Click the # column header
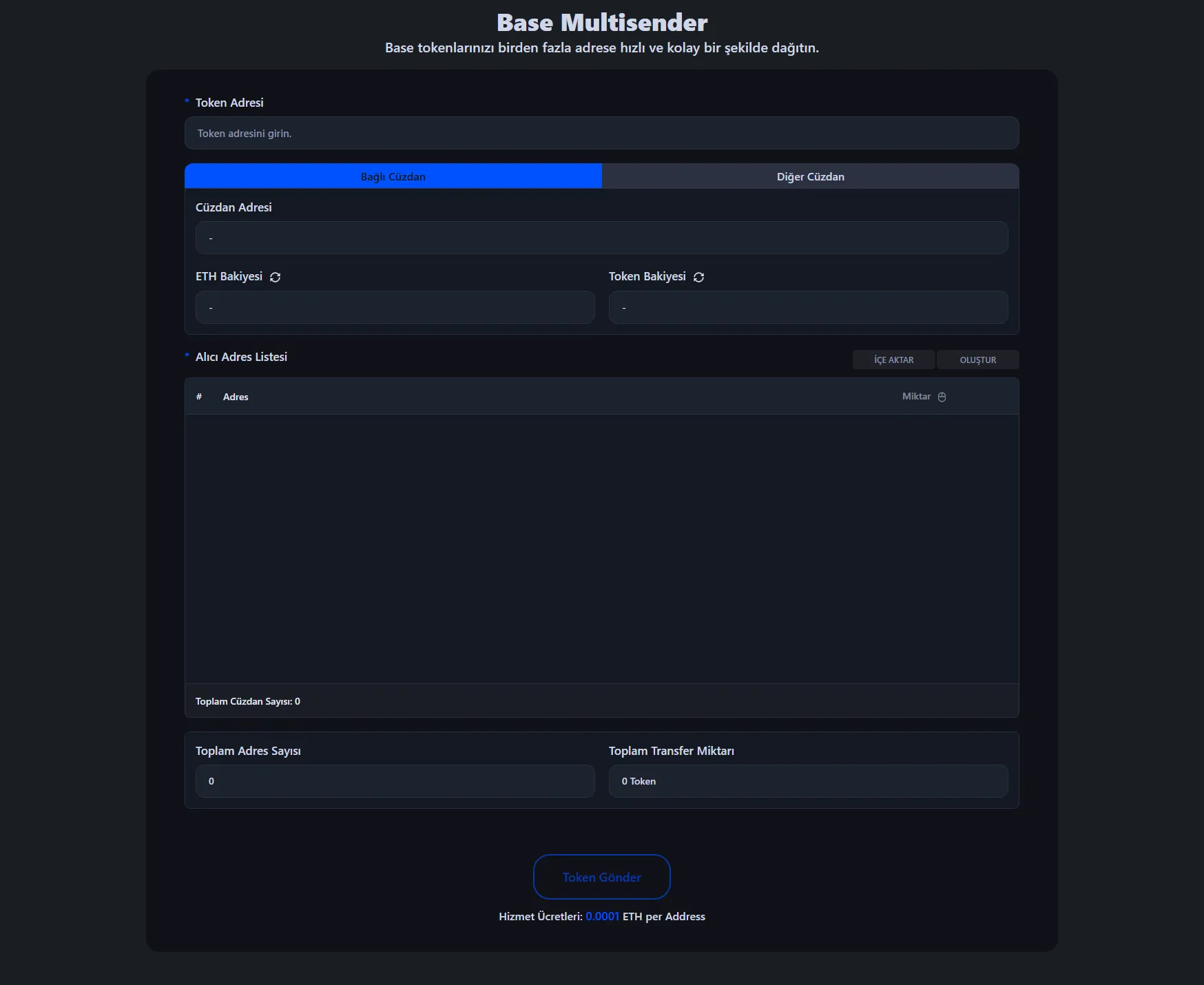The image size is (1204, 985). pyautogui.click(x=199, y=397)
